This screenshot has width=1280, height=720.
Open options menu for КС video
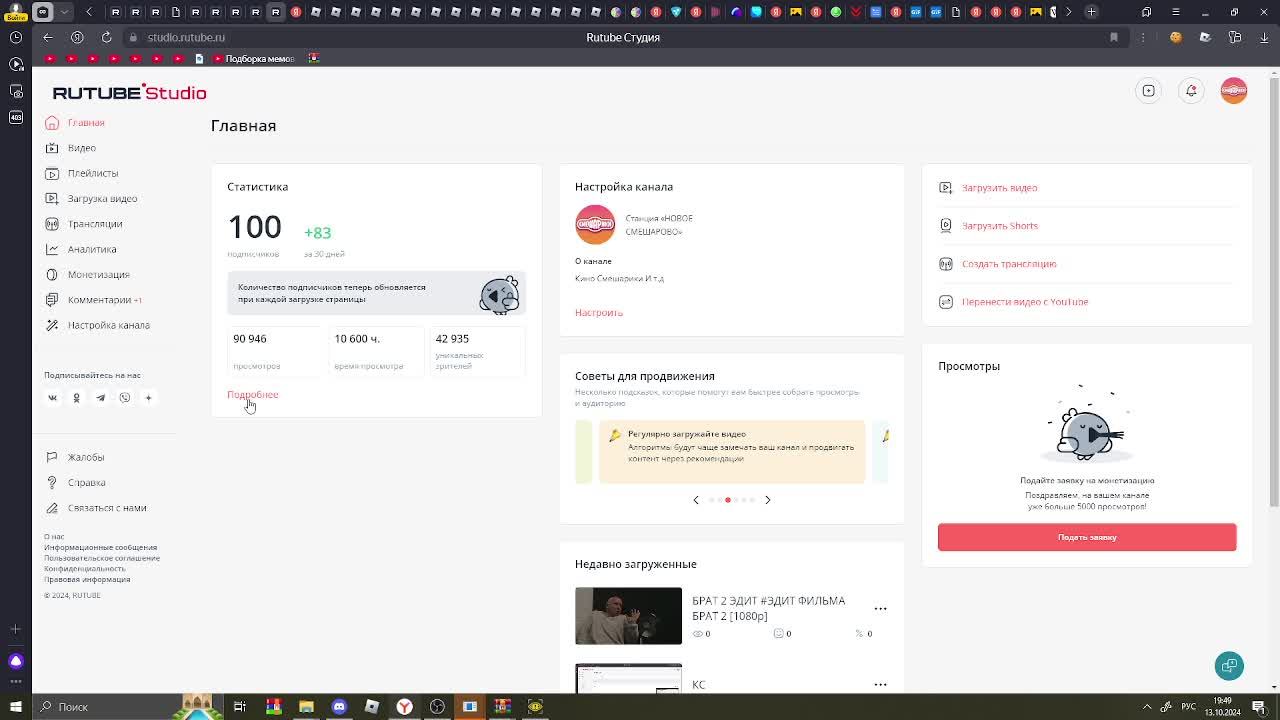tap(880, 685)
